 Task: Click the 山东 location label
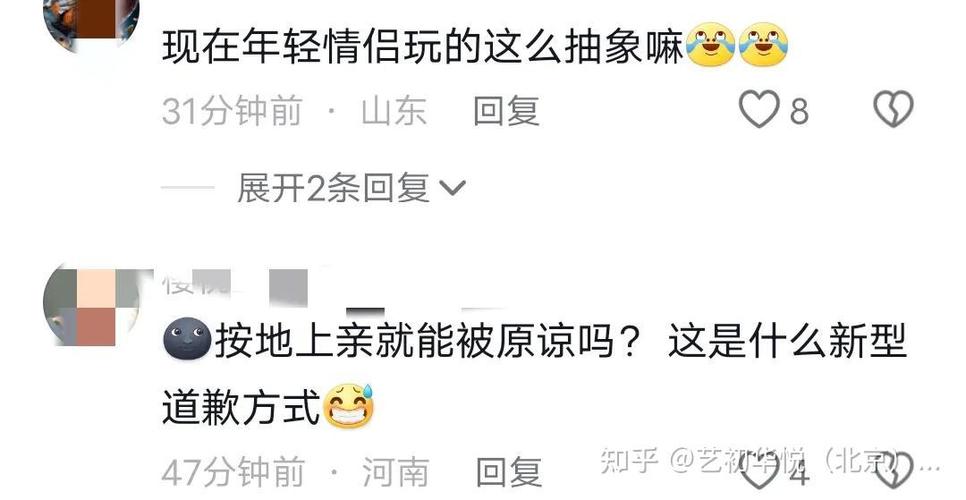(394, 111)
